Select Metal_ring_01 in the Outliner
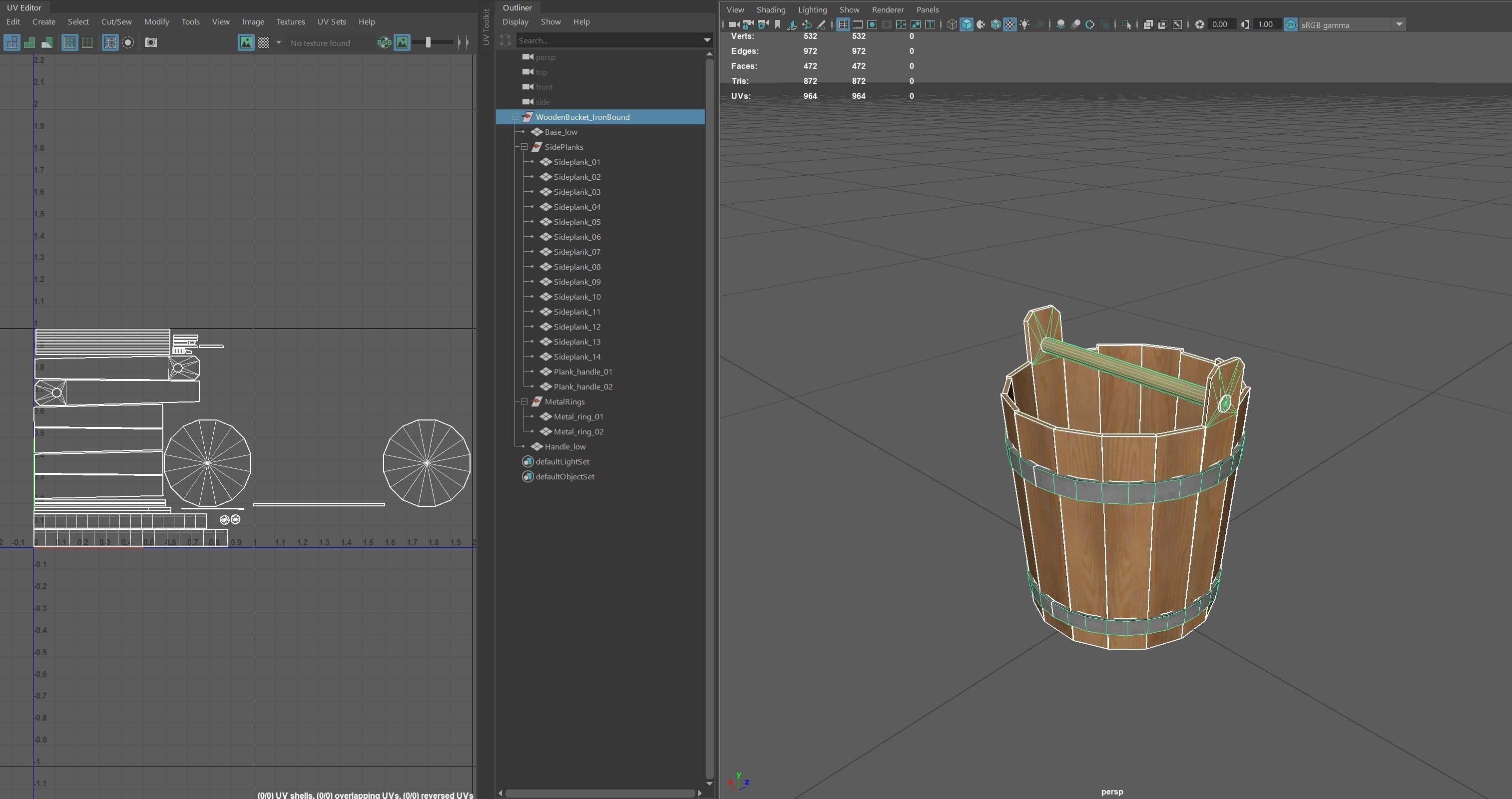Image resolution: width=1512 pixels, height=799 pixels. coord(578,416)
